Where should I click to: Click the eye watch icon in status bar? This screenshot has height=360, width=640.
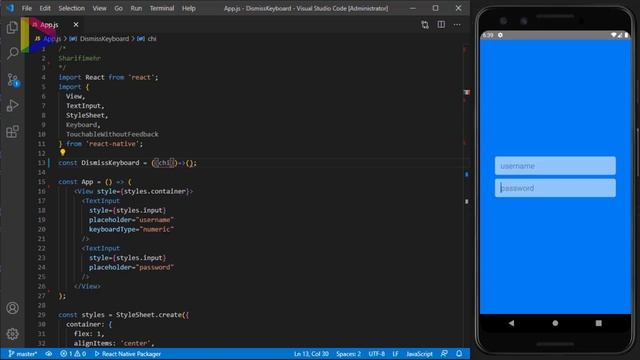coord(49,353)
